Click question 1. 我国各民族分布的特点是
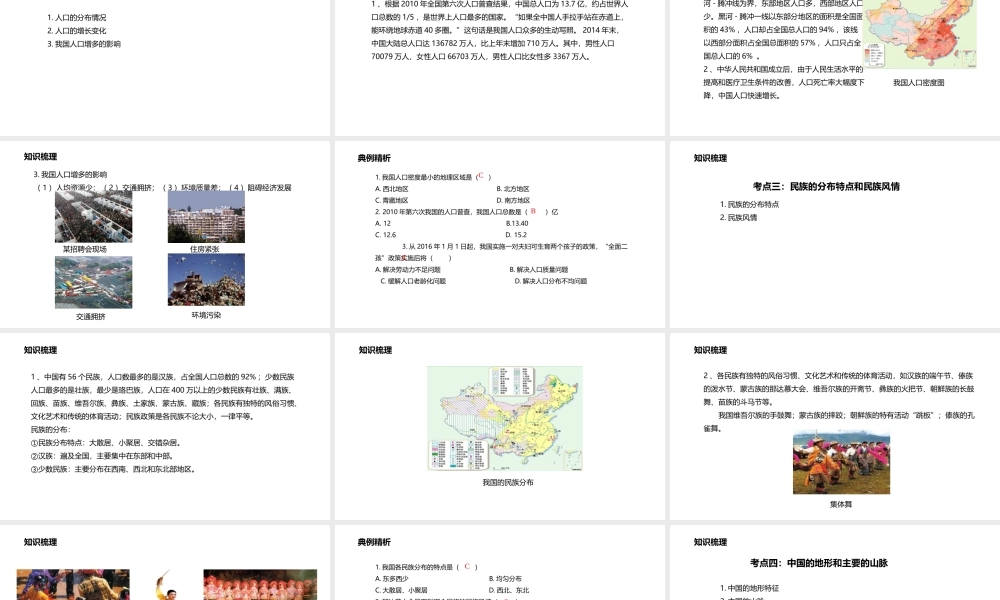This screenshot has width=1000, height=600. click(414, 567)
